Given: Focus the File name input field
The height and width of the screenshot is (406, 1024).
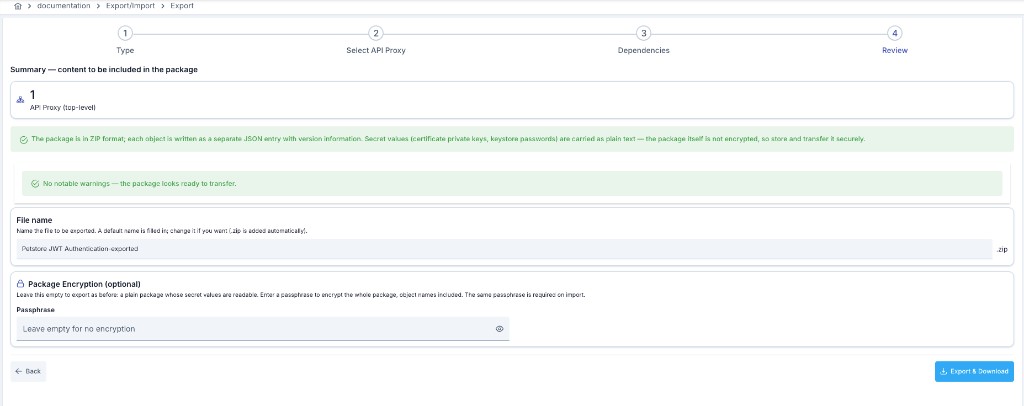Looking at the screenshot, I should 504,249.
